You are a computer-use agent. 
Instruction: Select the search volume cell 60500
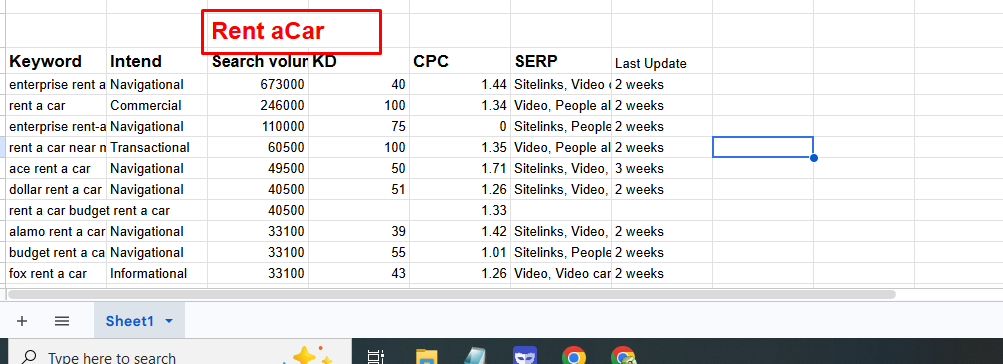pyautogui.click(x=258, y=148)
